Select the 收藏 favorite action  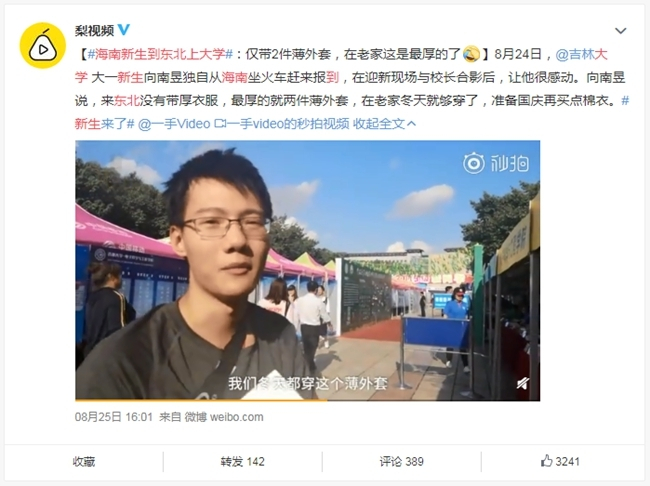click(84, 462)
